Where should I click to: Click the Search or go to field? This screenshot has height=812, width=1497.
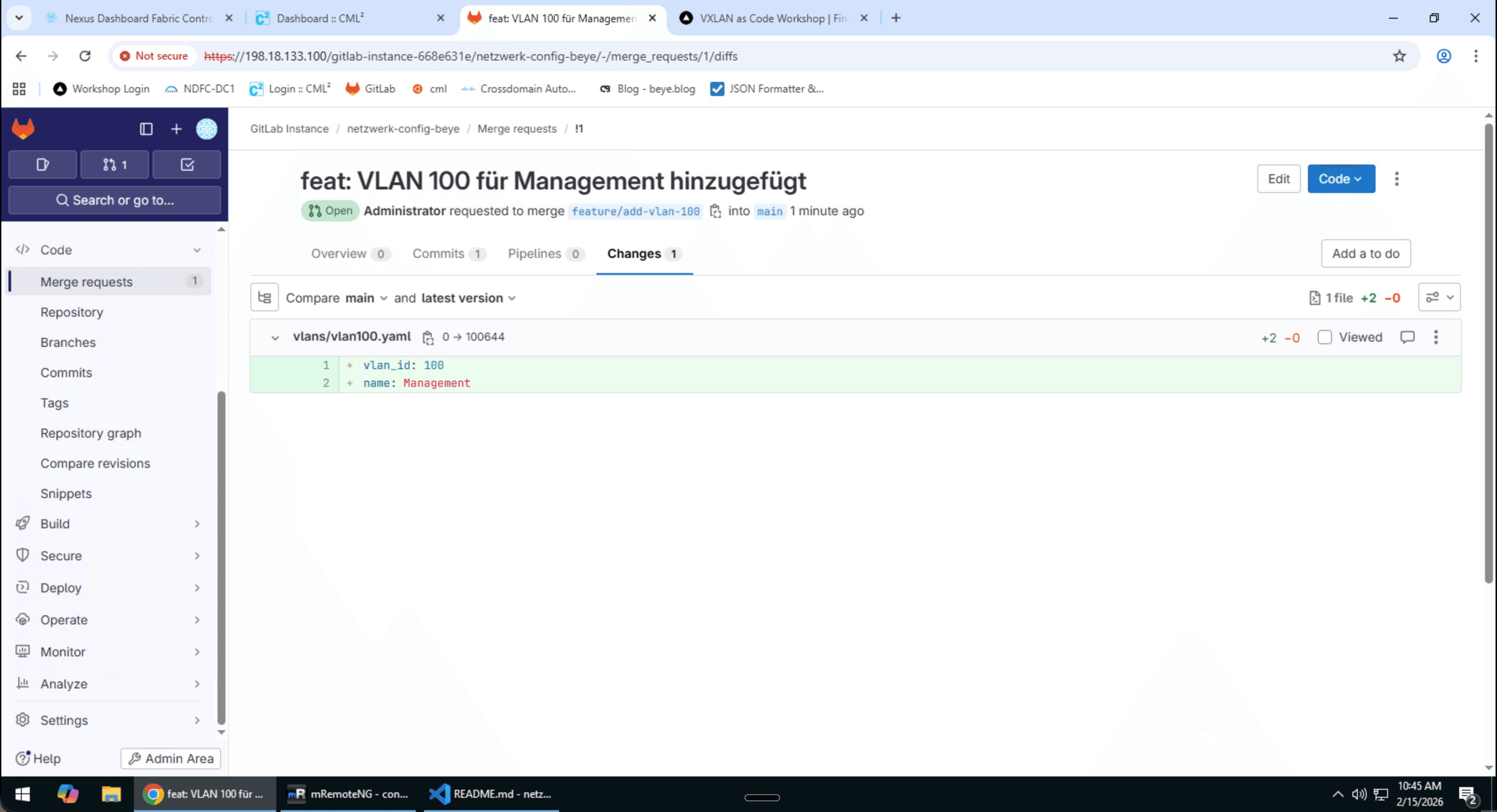click(x=114, y=200)
